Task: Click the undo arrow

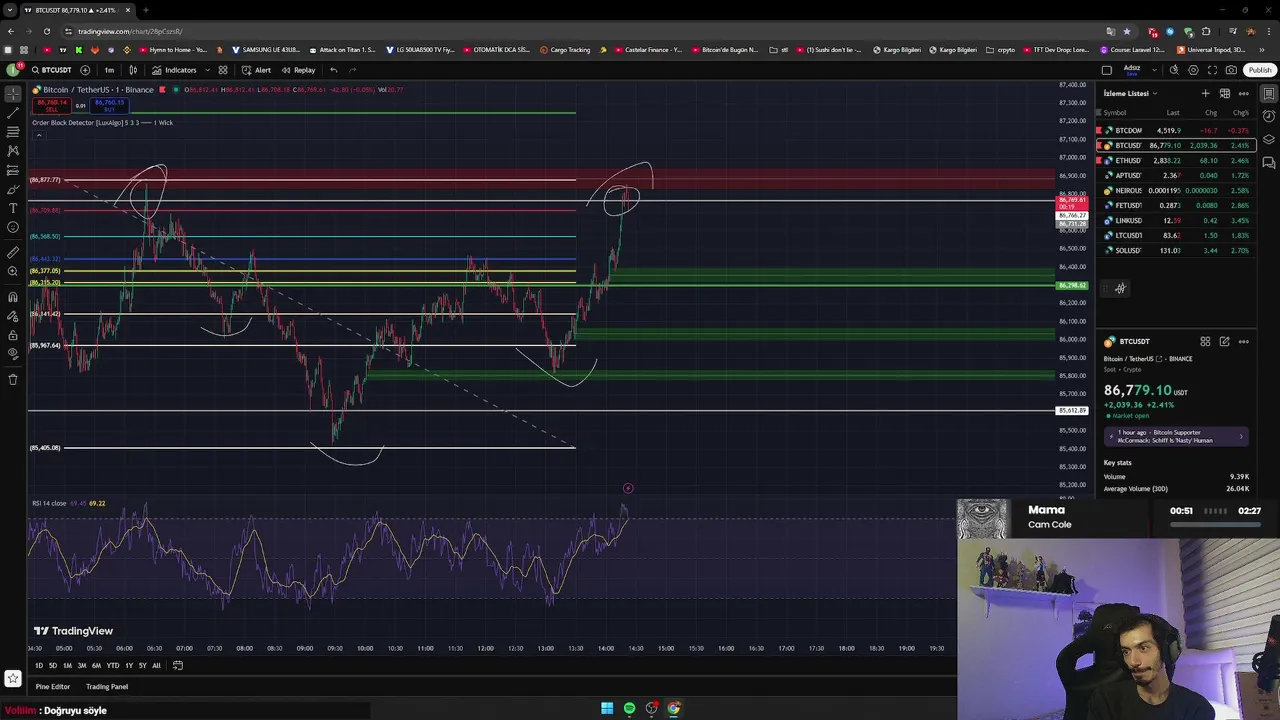Action: (333, 70)
